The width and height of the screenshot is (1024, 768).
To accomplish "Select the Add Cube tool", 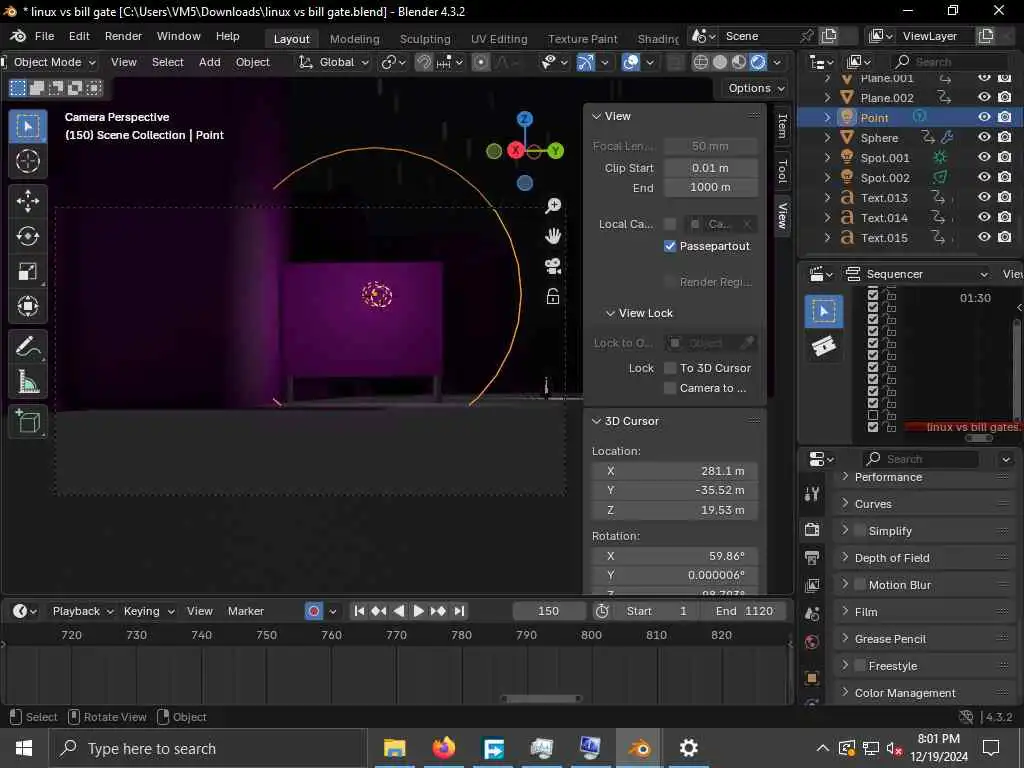I will pyautogui.click(x=27, y=422).
